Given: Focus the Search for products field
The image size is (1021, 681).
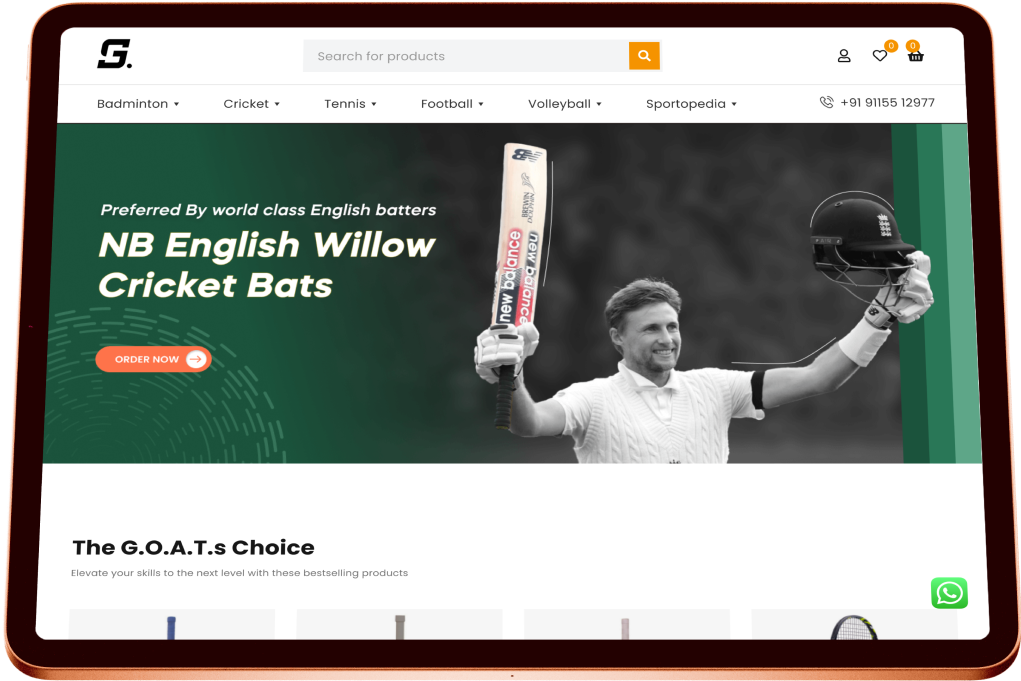Looking at the screenshot, I should coord(466,56).
